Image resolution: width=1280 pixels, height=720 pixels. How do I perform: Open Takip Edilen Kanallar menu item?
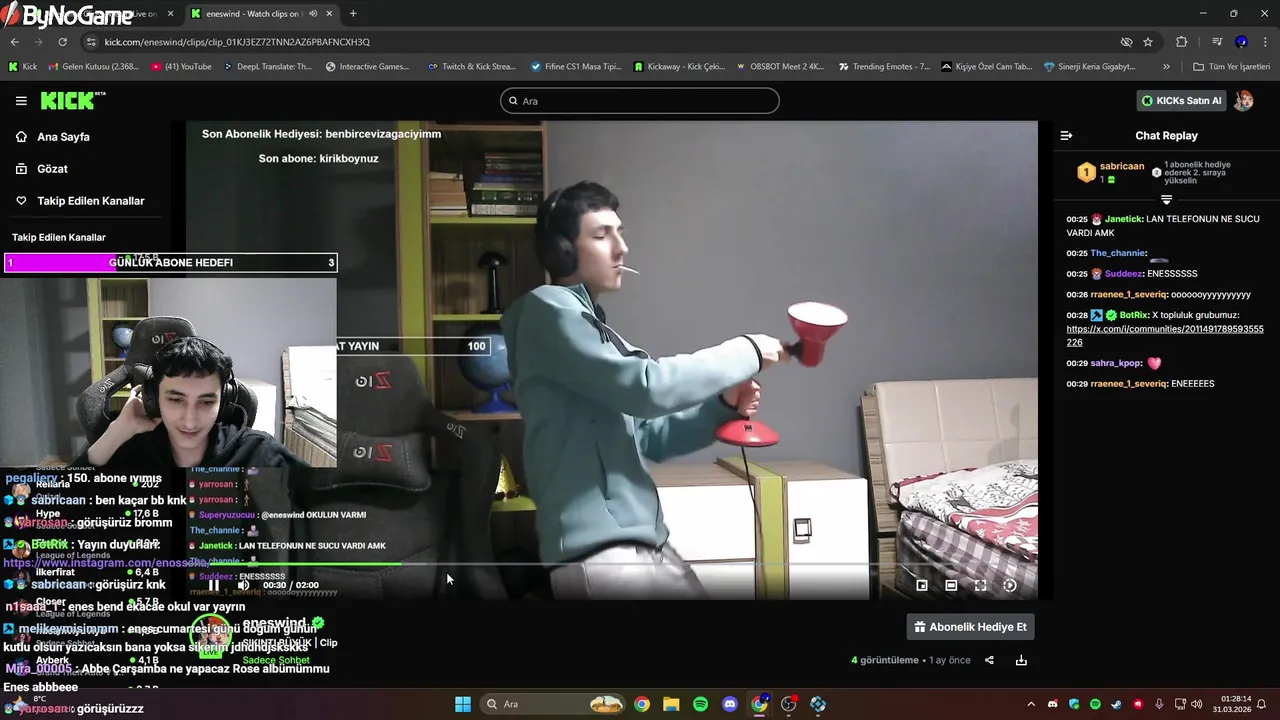(90, 201)
